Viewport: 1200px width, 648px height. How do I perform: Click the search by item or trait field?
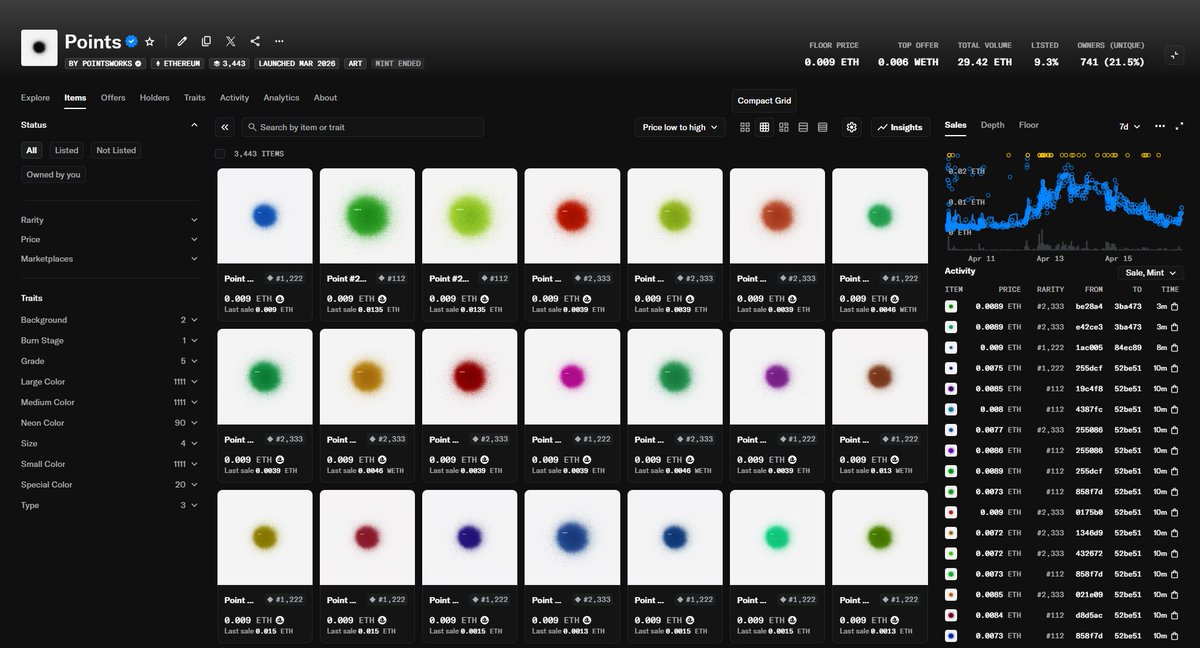[x=362, y=127]
